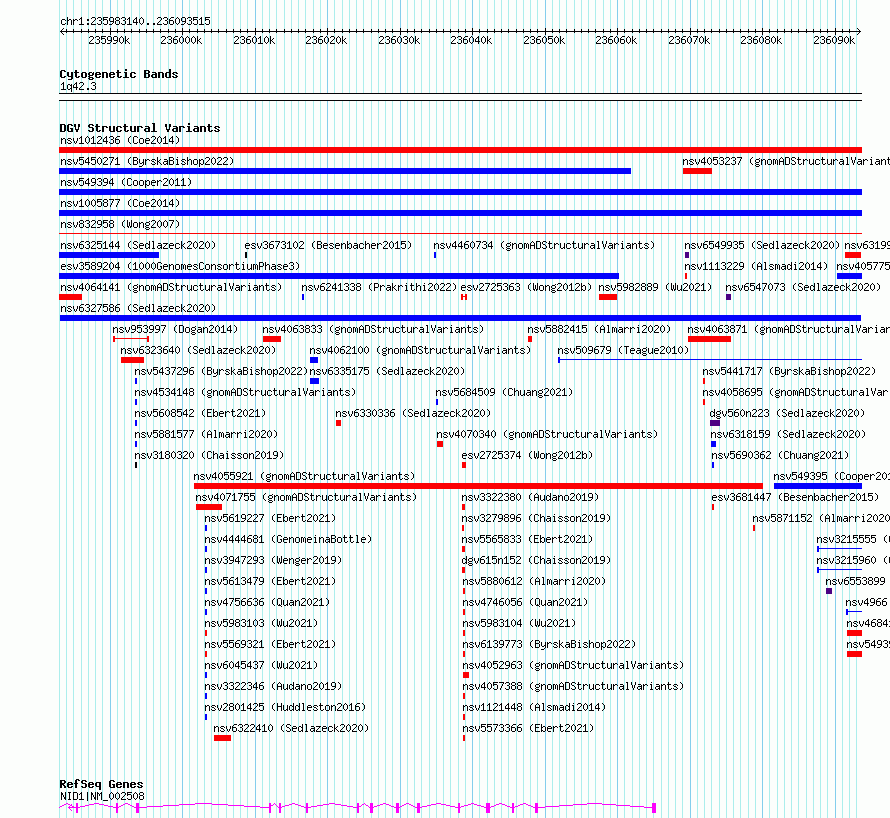This screenshot has height=818, width=890.
Task: Click the nsv509679 (Teague2010) label
Action: point(623,350)
